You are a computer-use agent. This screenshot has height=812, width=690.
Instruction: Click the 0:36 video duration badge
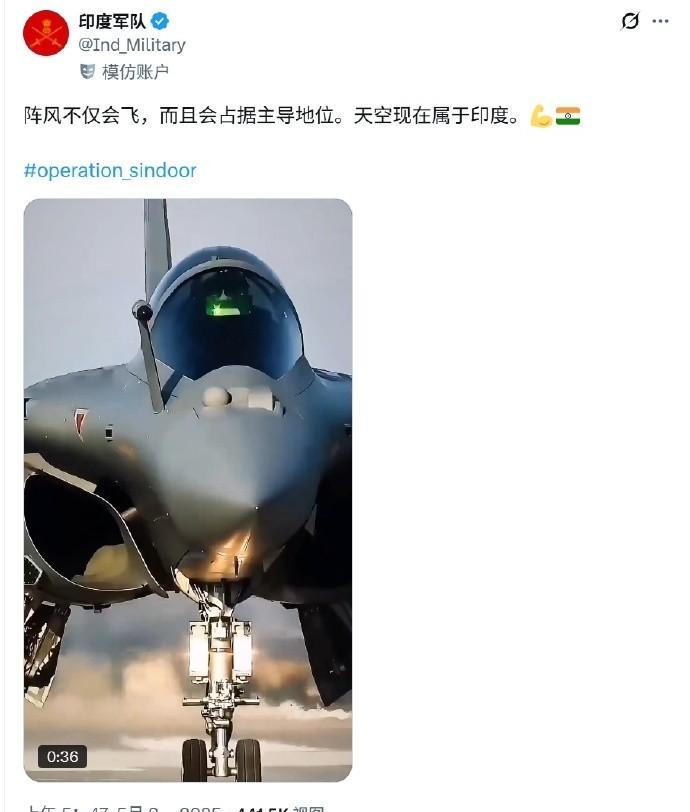pos(62,757)
